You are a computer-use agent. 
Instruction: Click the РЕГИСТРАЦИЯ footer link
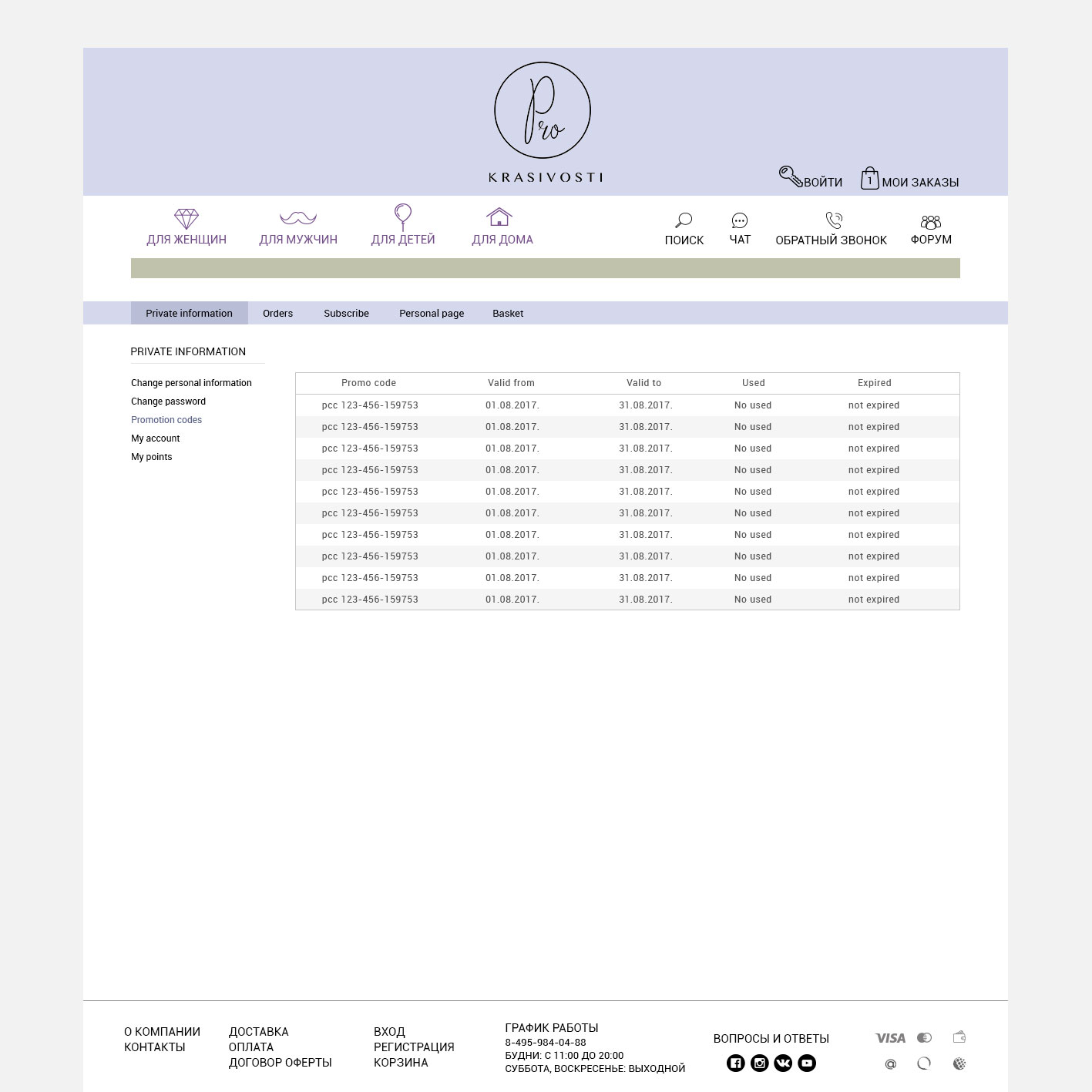pos(414,1047)
